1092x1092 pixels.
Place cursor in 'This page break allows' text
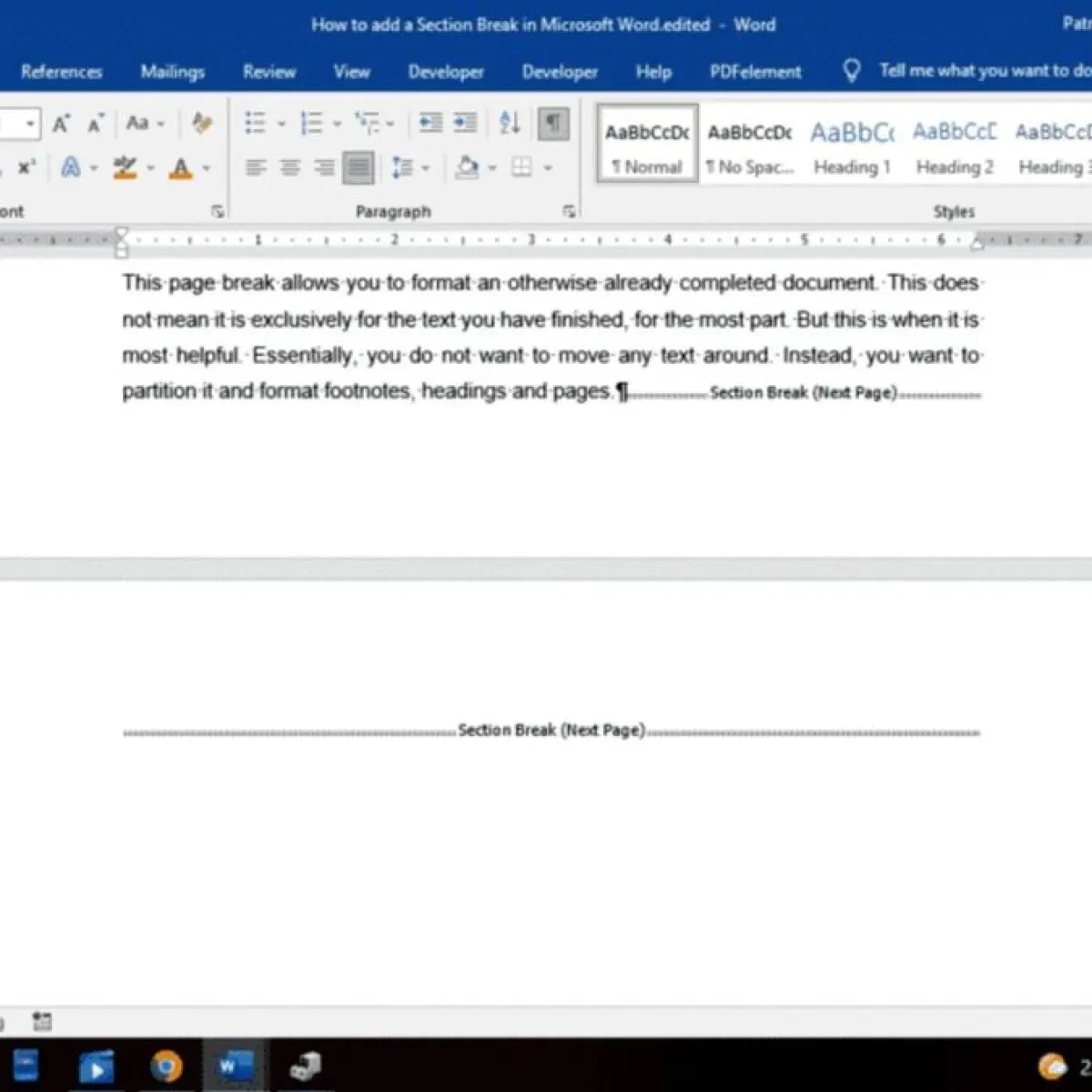click(230, 282)
